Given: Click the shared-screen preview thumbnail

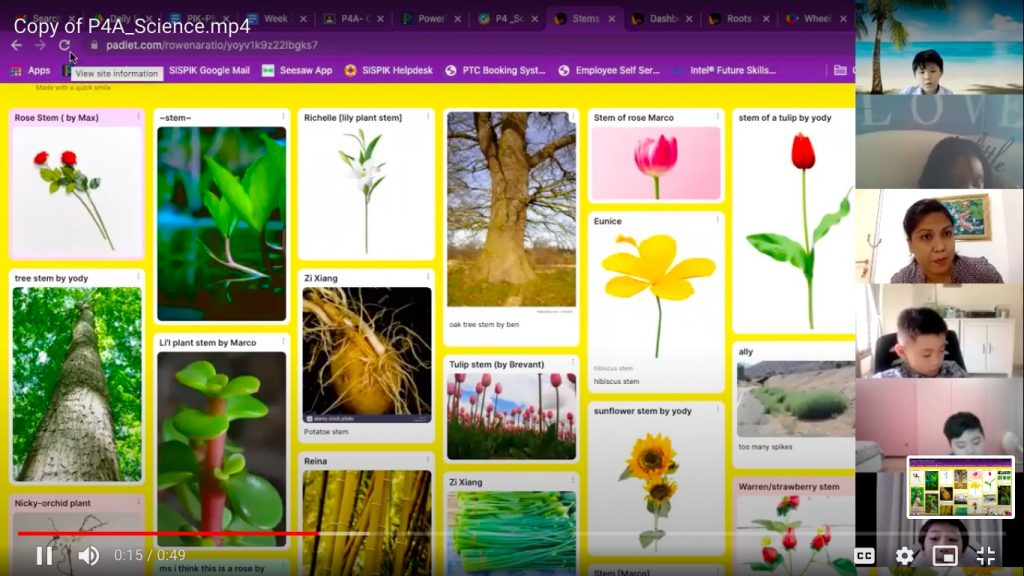Looking at the screenshot, I should pos(960,487).
